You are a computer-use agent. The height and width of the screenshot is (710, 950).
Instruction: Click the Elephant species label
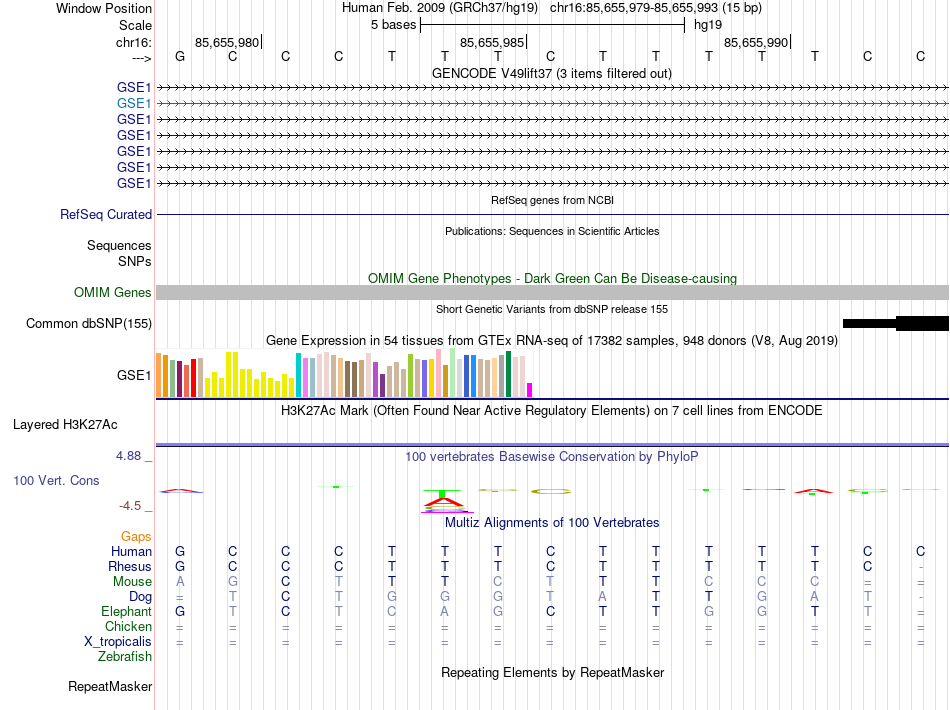(x=126, y=611)
